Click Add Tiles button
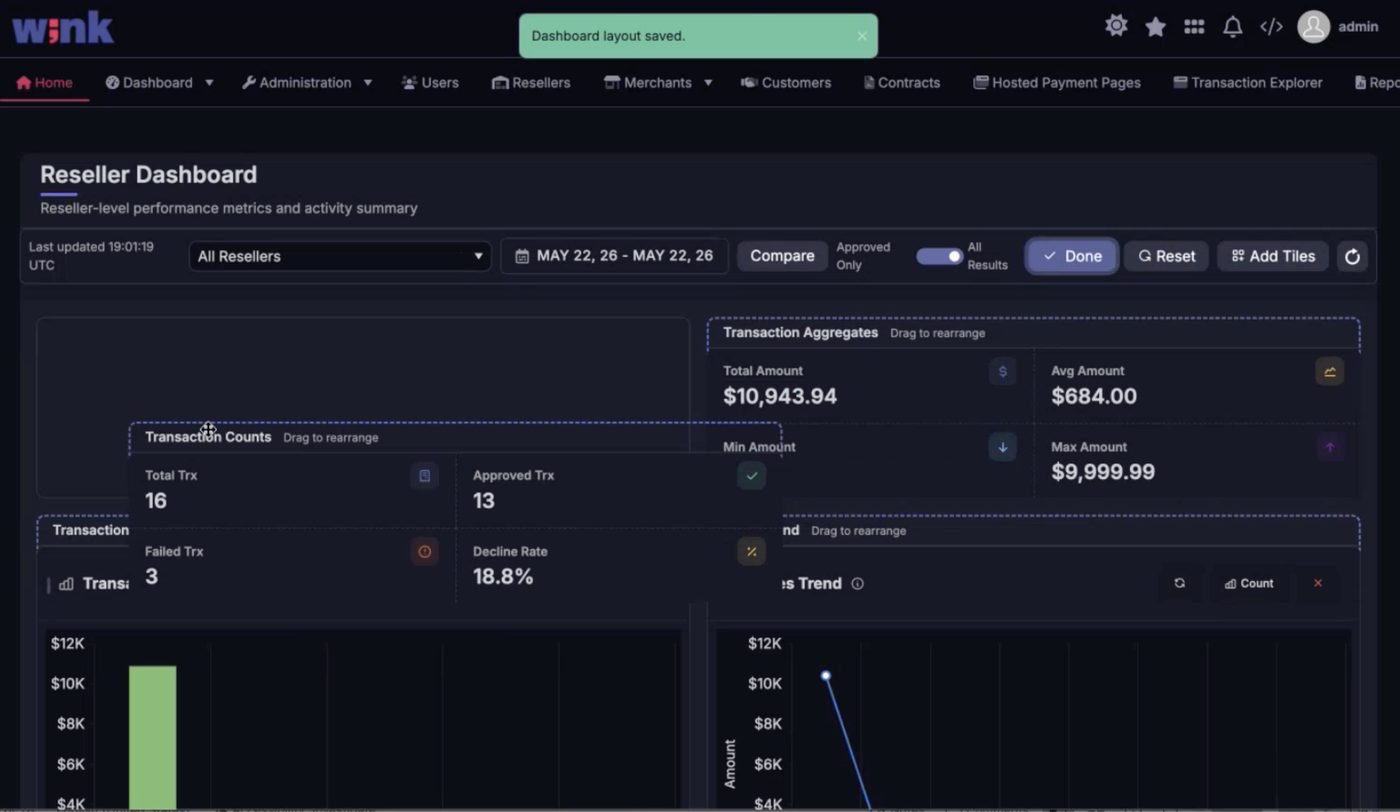The width and height of the screenshot is (1400, 812). [1273, 256]
